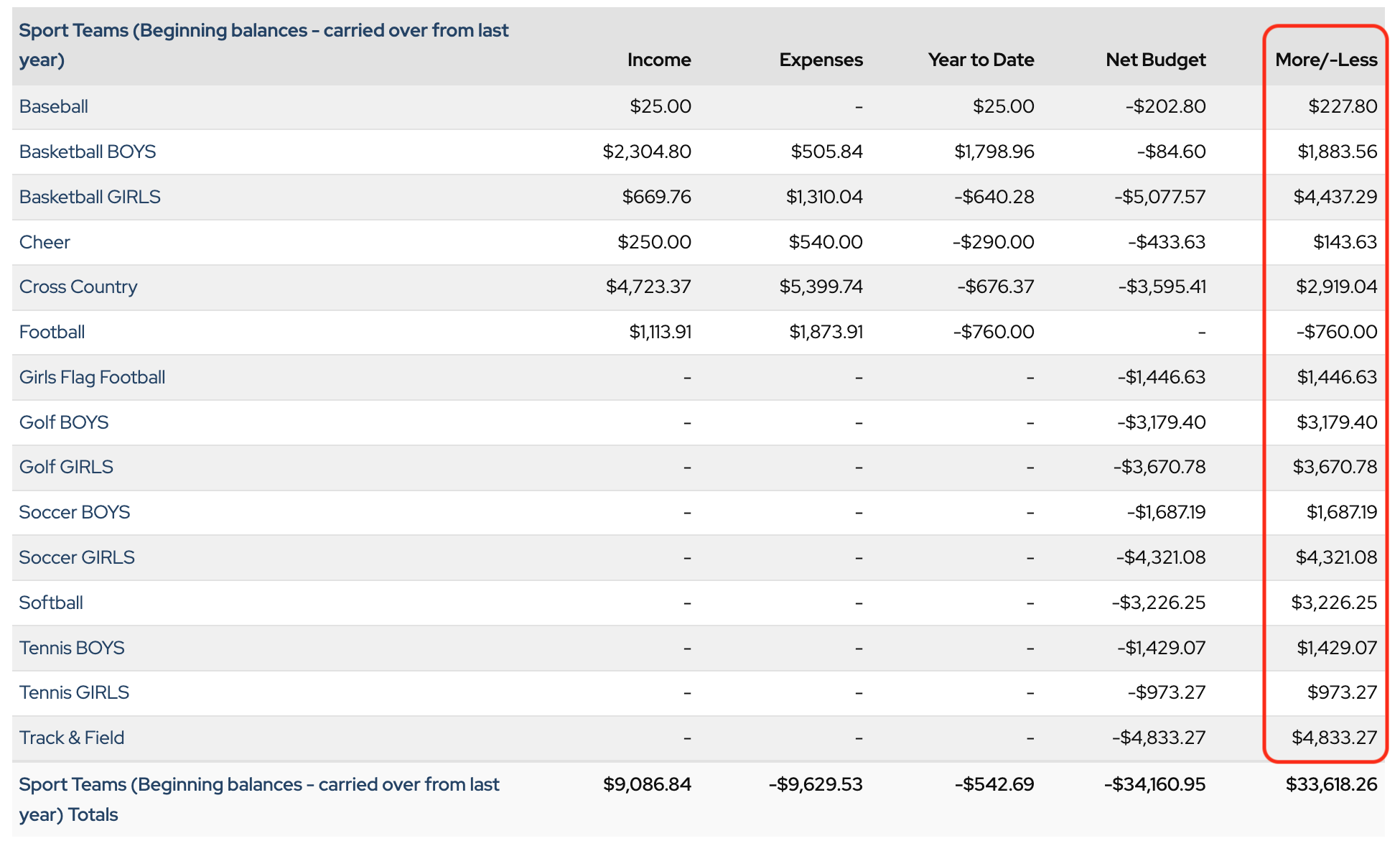Click the Tennis BOYS link
This screenshot has height=846, width=1400.
[x=72, y=648]
